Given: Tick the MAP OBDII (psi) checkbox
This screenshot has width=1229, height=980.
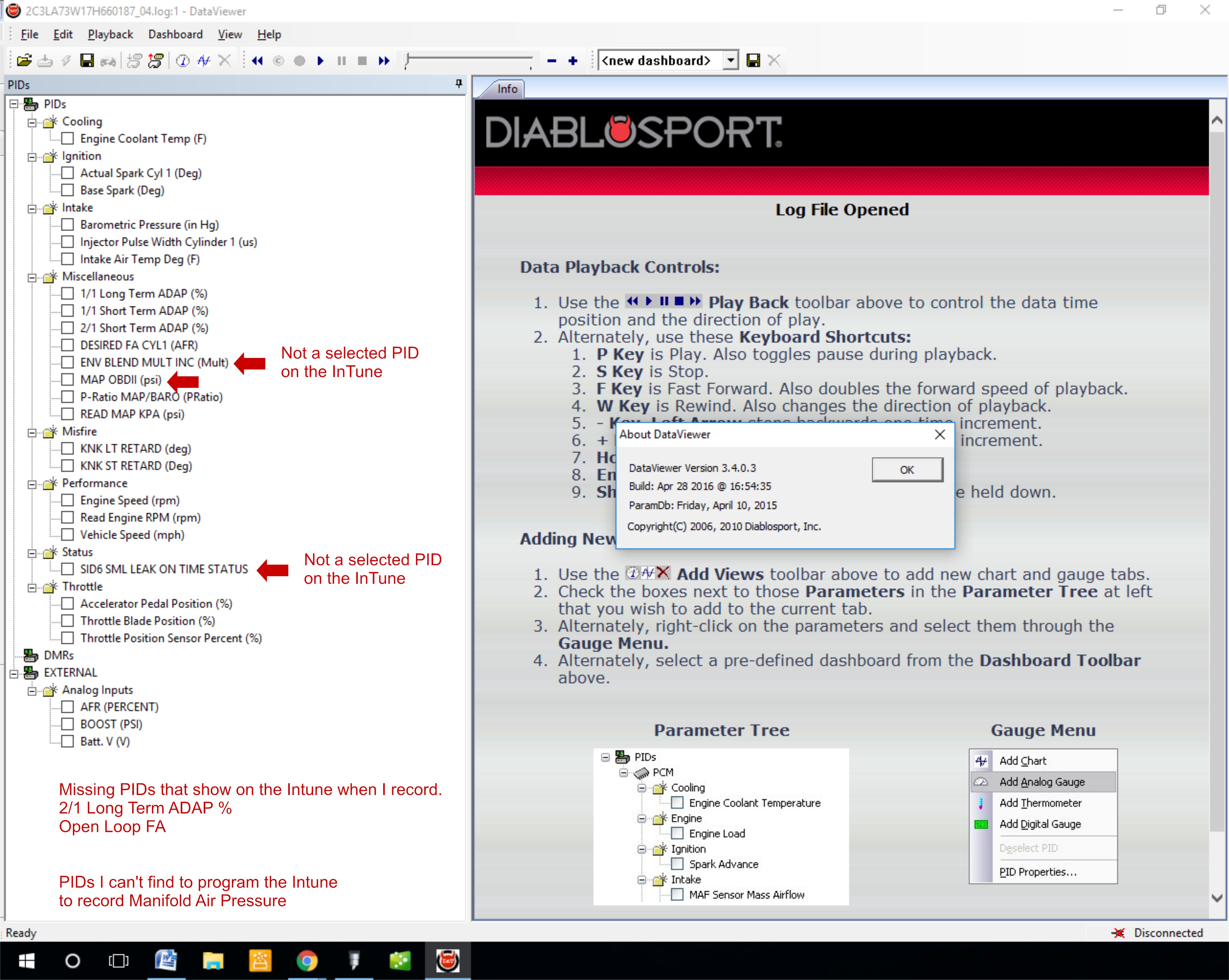Looking at the screenshot, I should click(67, 379).
